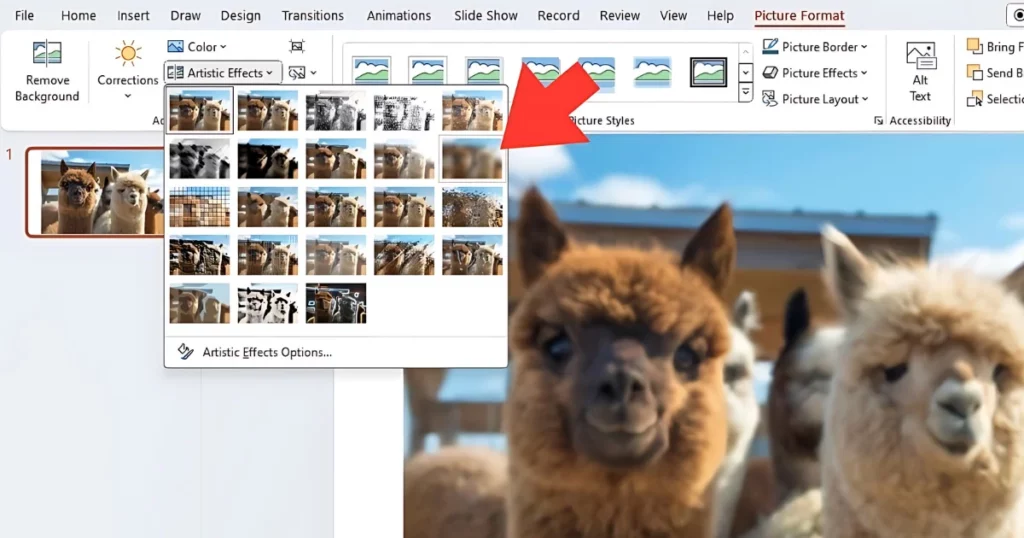This screenshot has height=538, width=1024.
Task: Collapse the Artistic Effects dropdown
Action: tap(223, 72)
